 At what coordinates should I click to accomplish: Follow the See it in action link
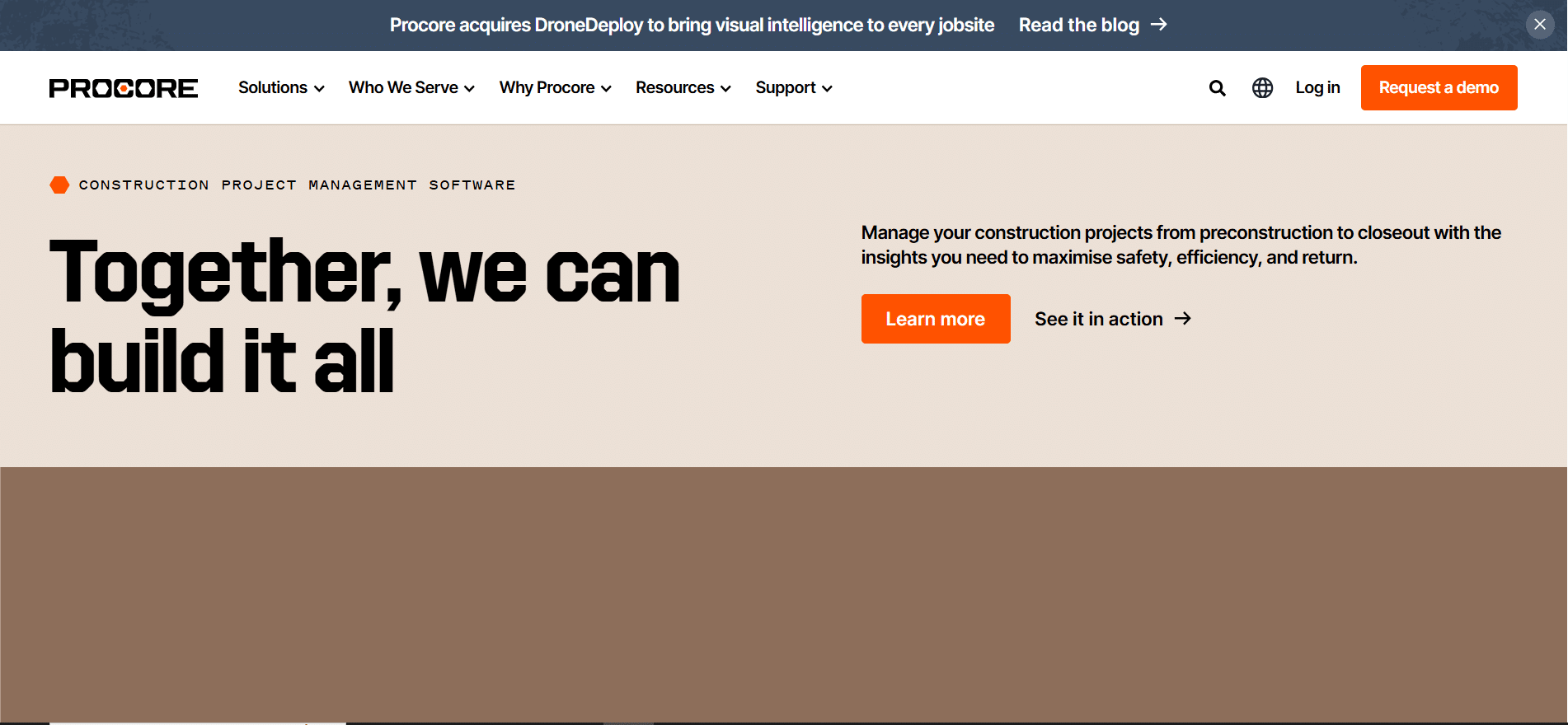pos(1112,319)
